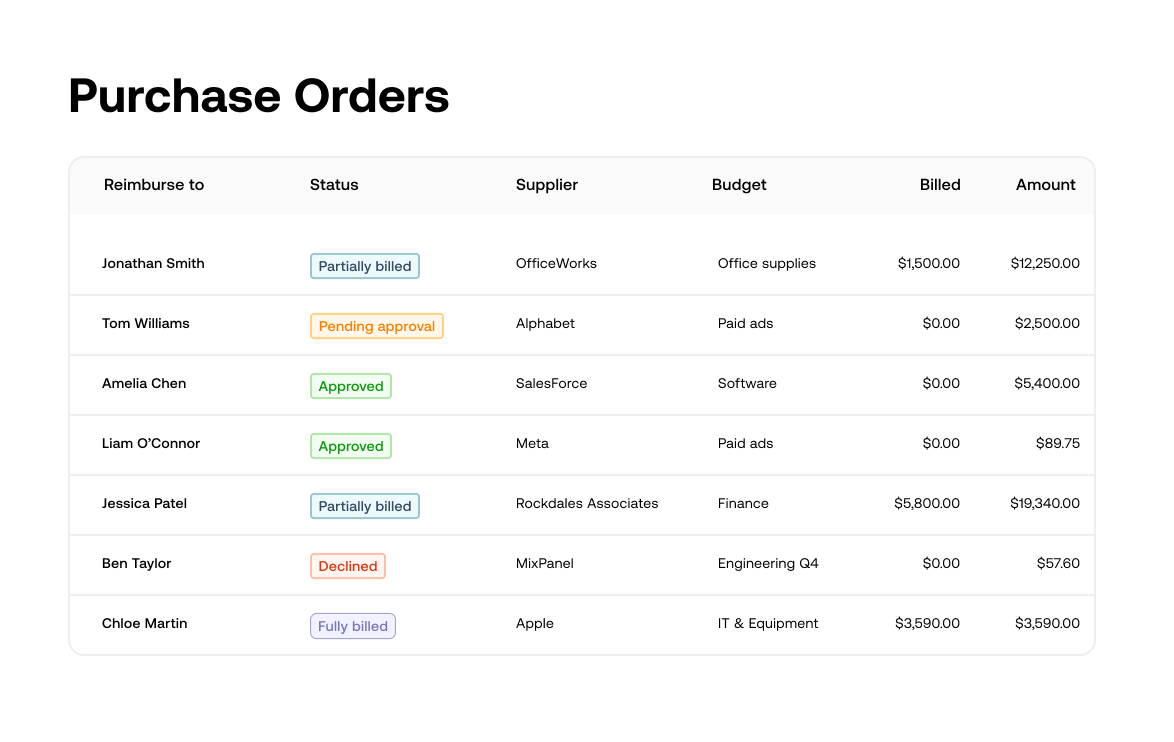Click the Office supplies budget cell
The image size is (1174, 742).
(767, 264)
